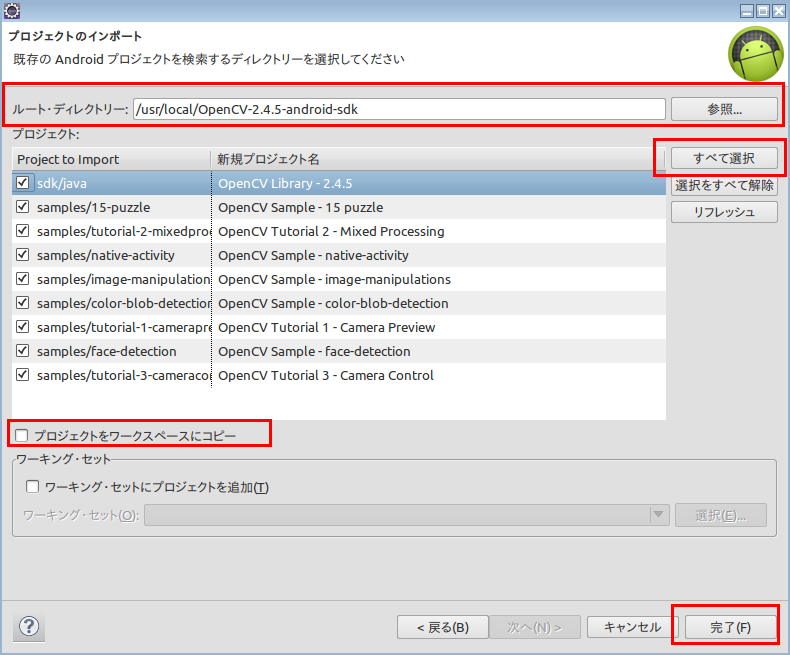The height and width of the screenshot is (655, 790).
Task: Uncheck samples/image-manipulations checkbox
Action: coord(23,279)
